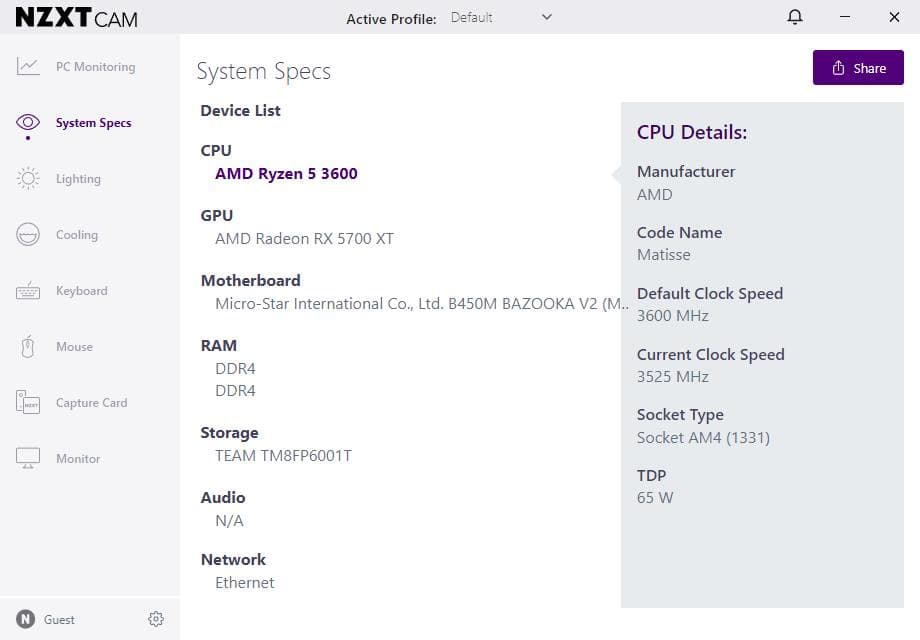Click the 65 W TDP value
920x640 pixels.
click(655, 498)
